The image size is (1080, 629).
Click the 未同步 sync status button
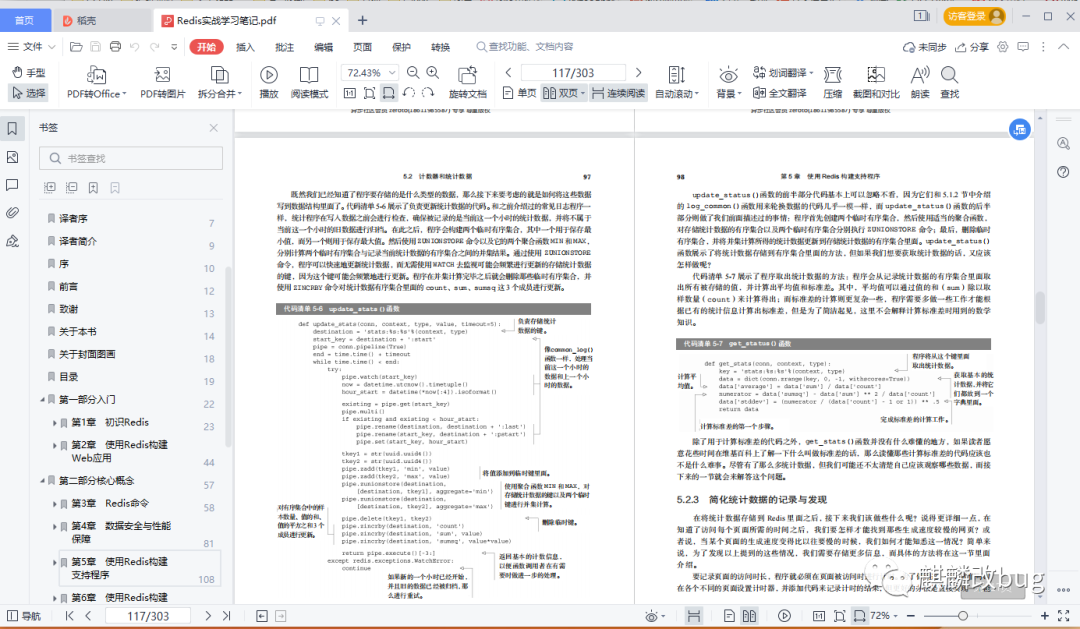point(924,47)
